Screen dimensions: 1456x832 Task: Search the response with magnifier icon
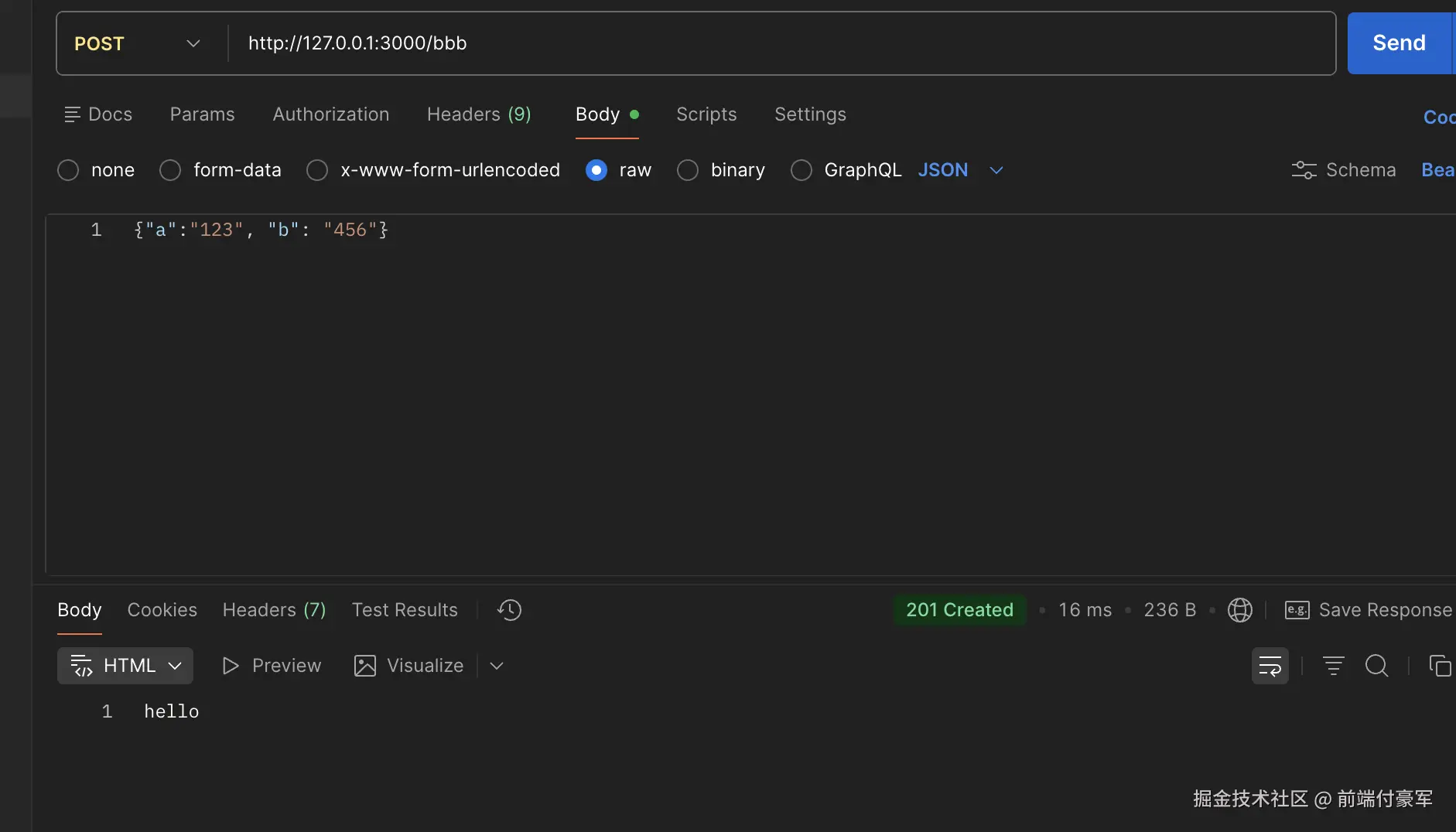tap(1376, 666)
